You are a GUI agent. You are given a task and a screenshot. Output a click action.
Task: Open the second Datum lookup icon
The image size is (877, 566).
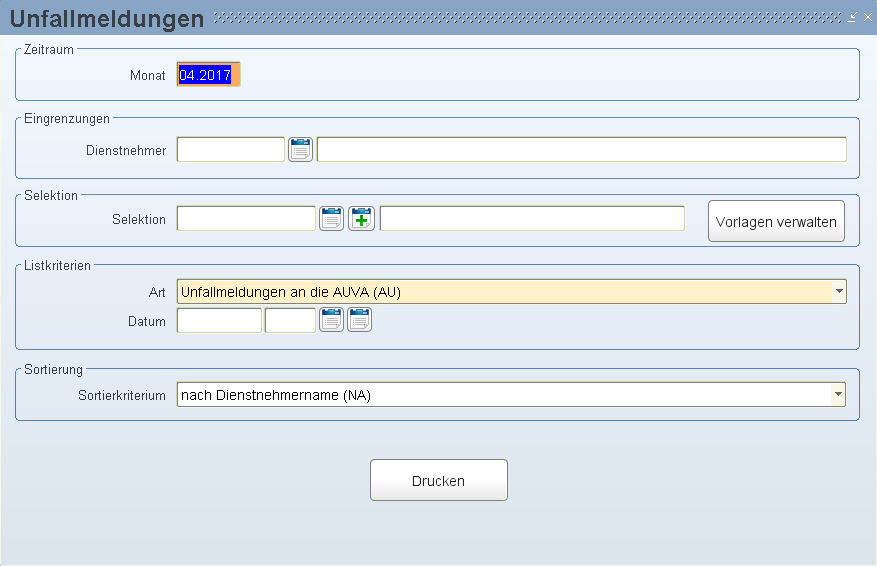click(x=359, y=320)
